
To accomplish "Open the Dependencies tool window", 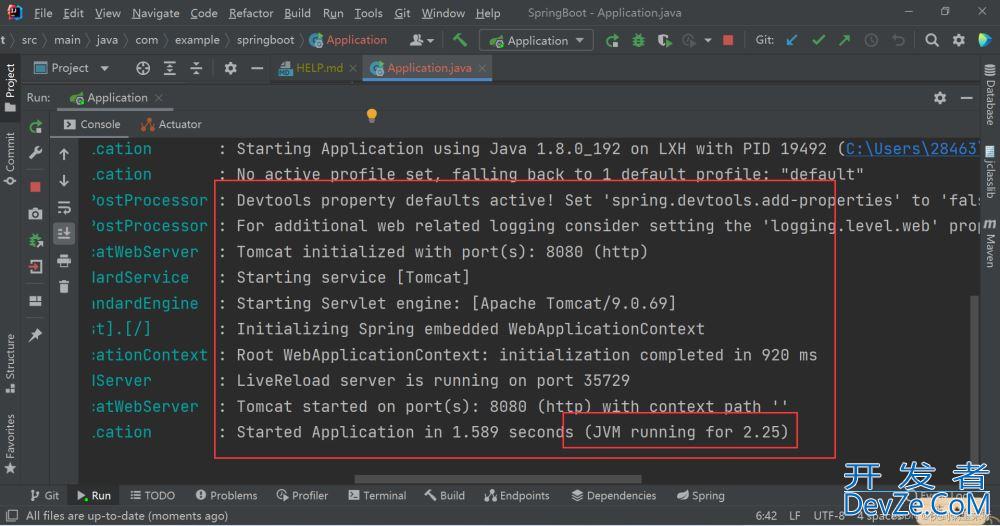I will tap(614, 495).
